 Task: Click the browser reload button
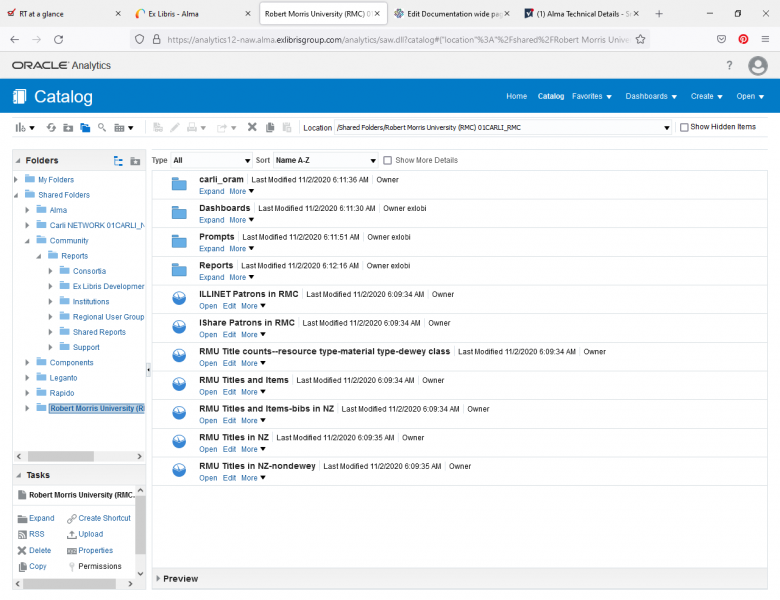(59, 39)
